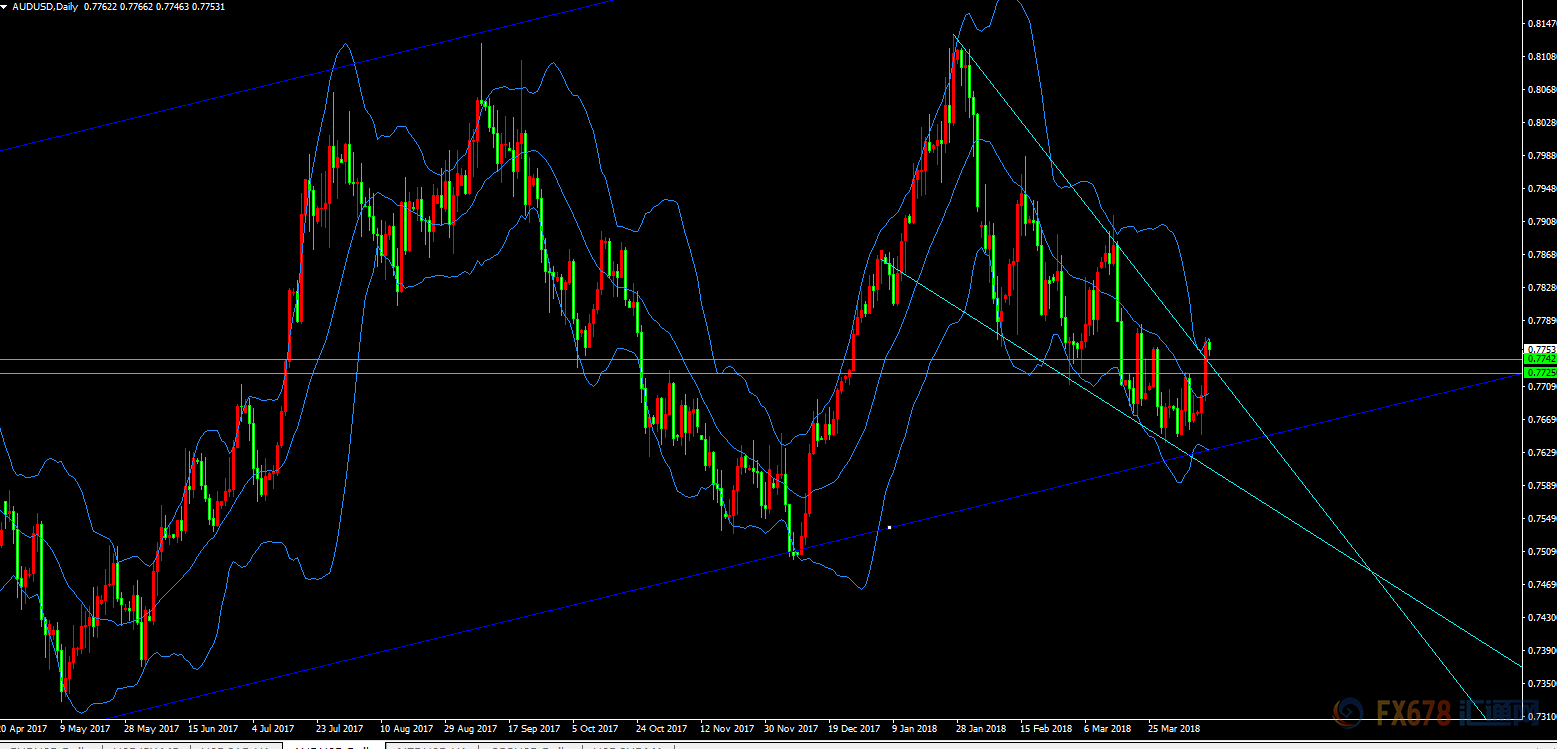Click the 24 Oct 2017 date label
Screen dimensions: 1557x749
pyautogui.click(x=663, y=729)
